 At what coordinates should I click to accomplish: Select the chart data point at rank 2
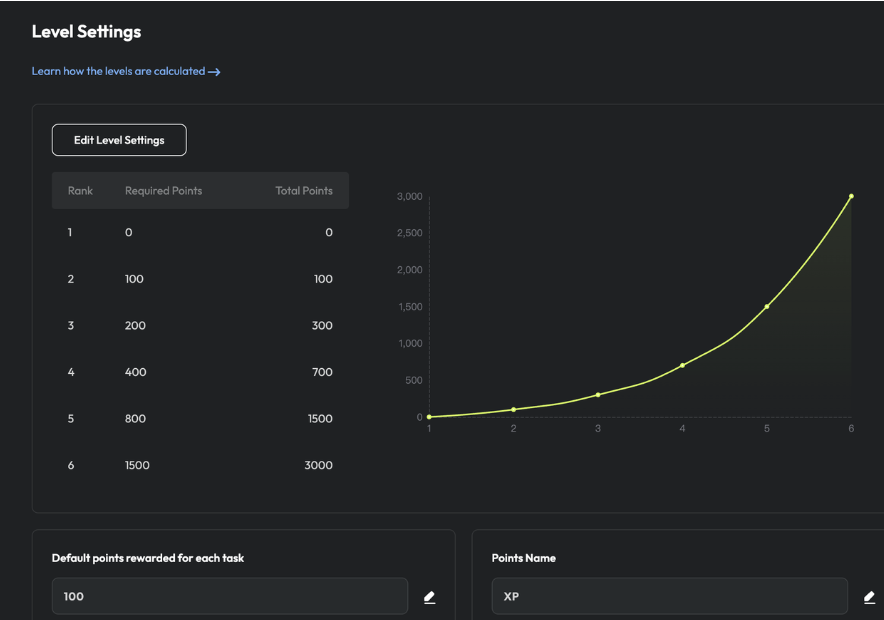coord(513,409)
